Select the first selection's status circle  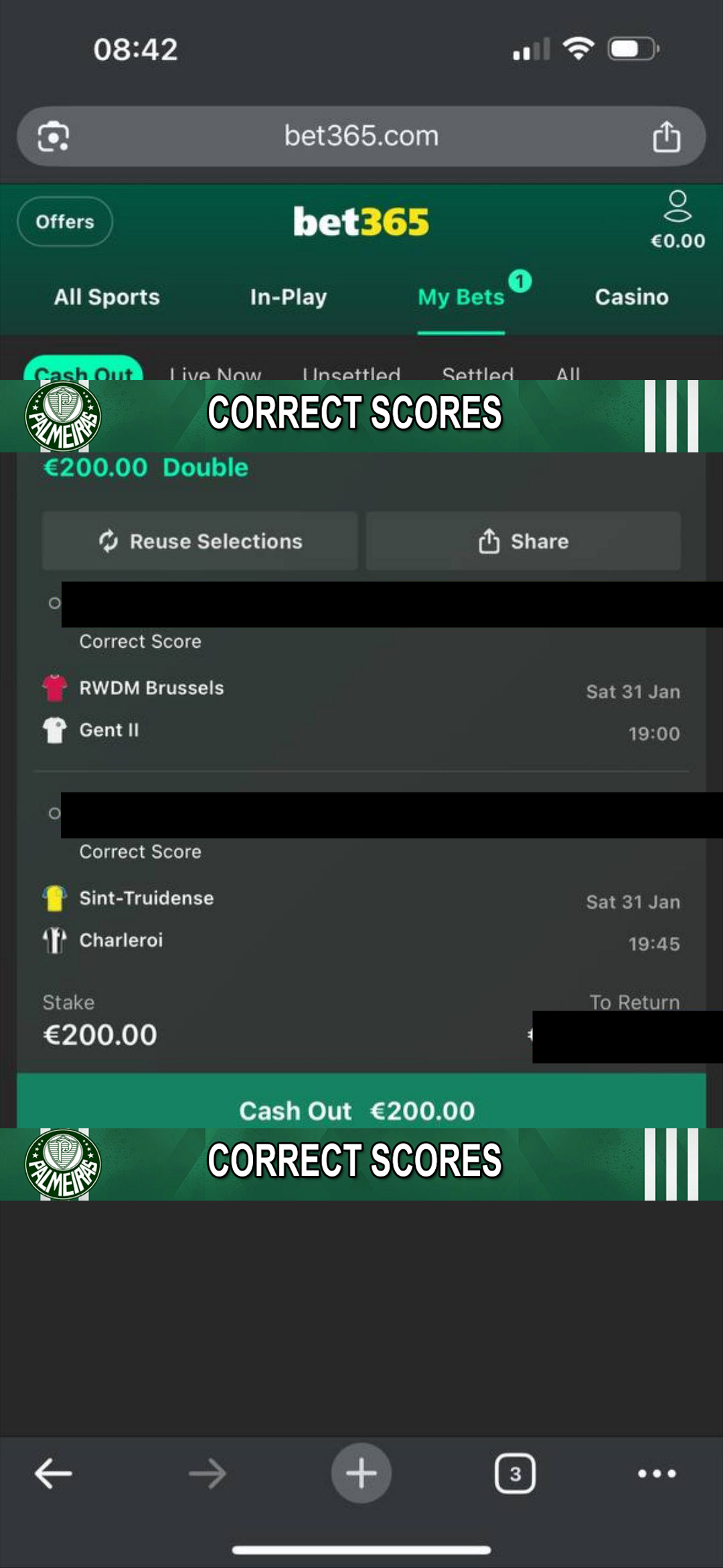coord(54,603)
